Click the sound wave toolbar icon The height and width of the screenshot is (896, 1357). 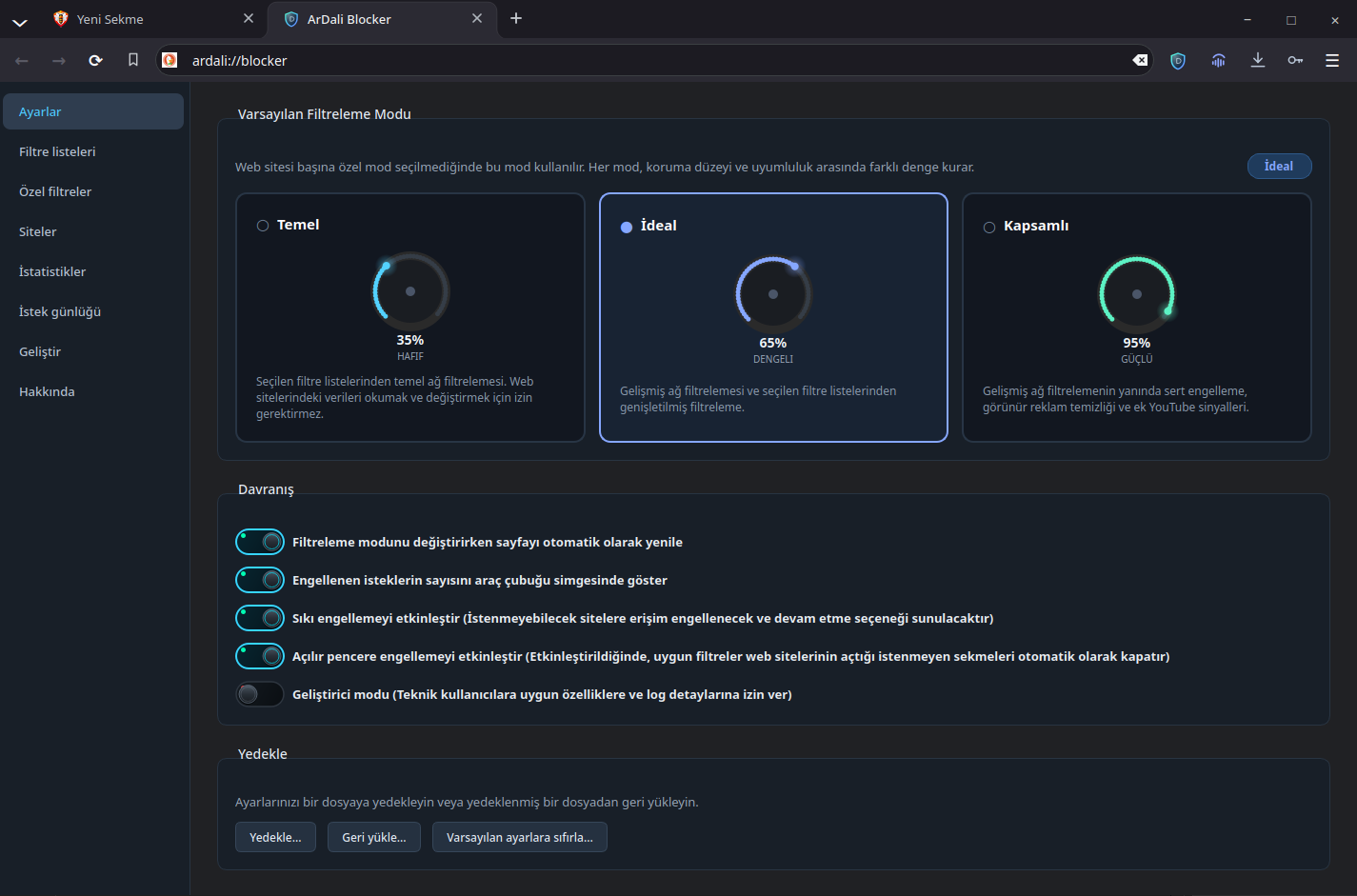pyautogui.click(x=1218, y=60)
